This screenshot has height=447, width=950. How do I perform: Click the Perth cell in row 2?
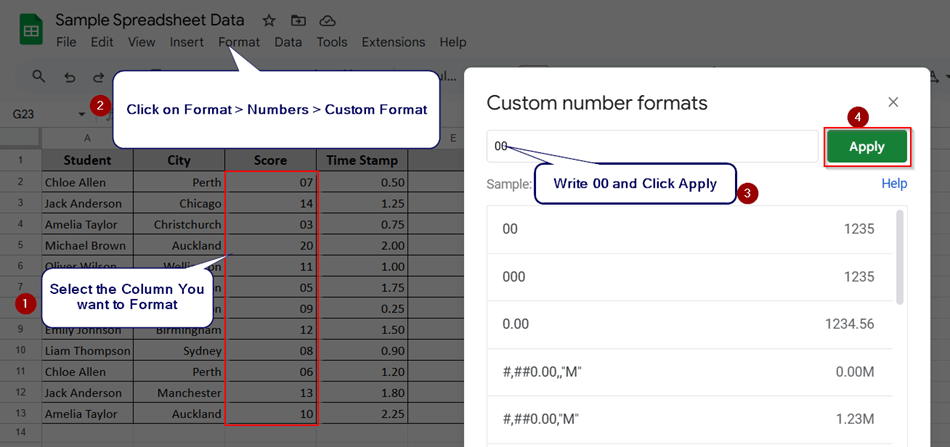[179, 182]
